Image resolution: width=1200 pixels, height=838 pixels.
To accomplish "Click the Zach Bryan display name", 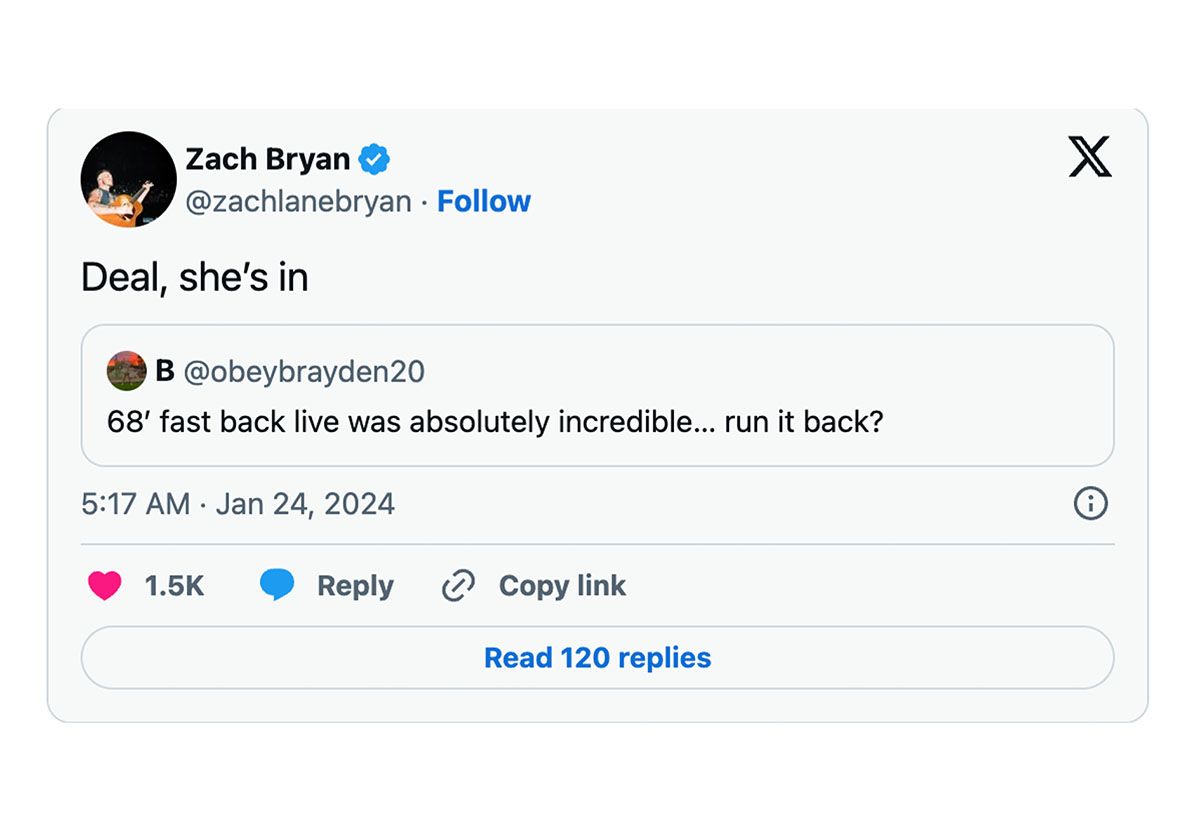I will [268, 159].
